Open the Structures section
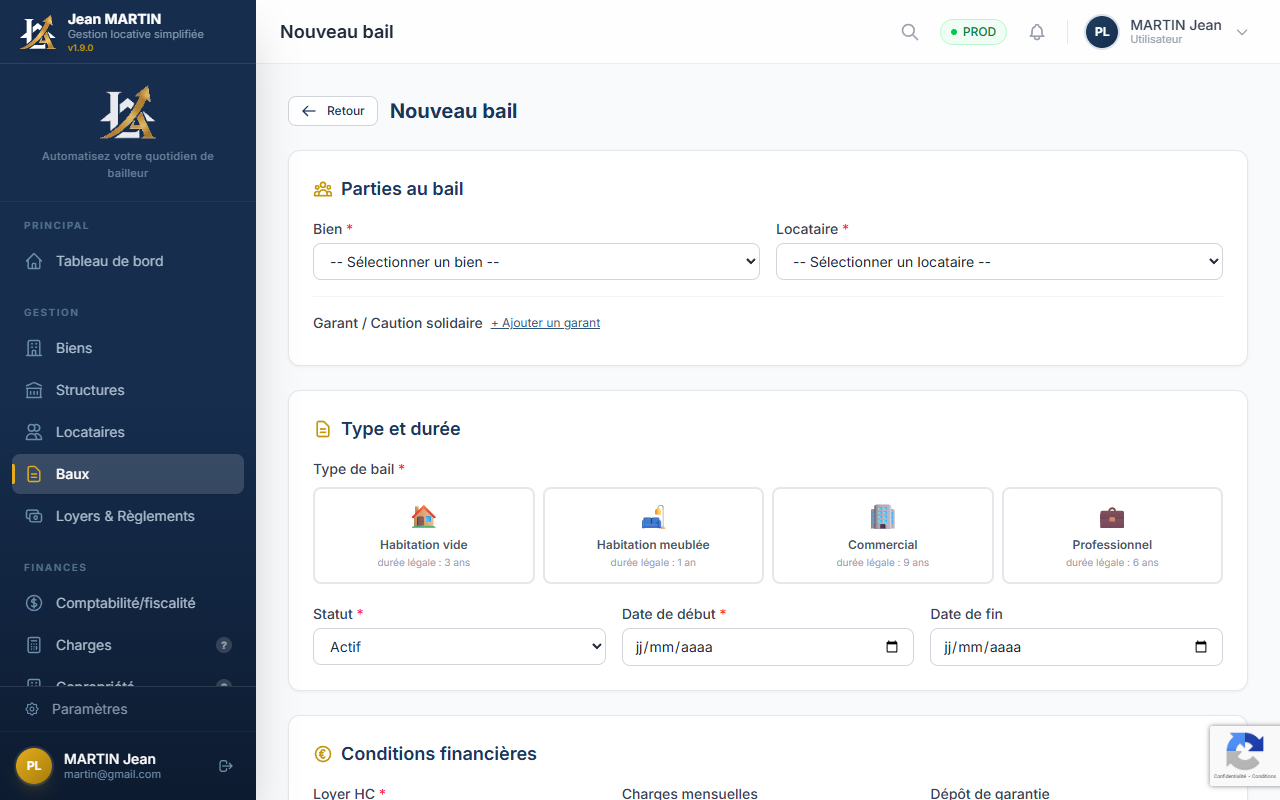1280x800 pixels. (91, 390)
